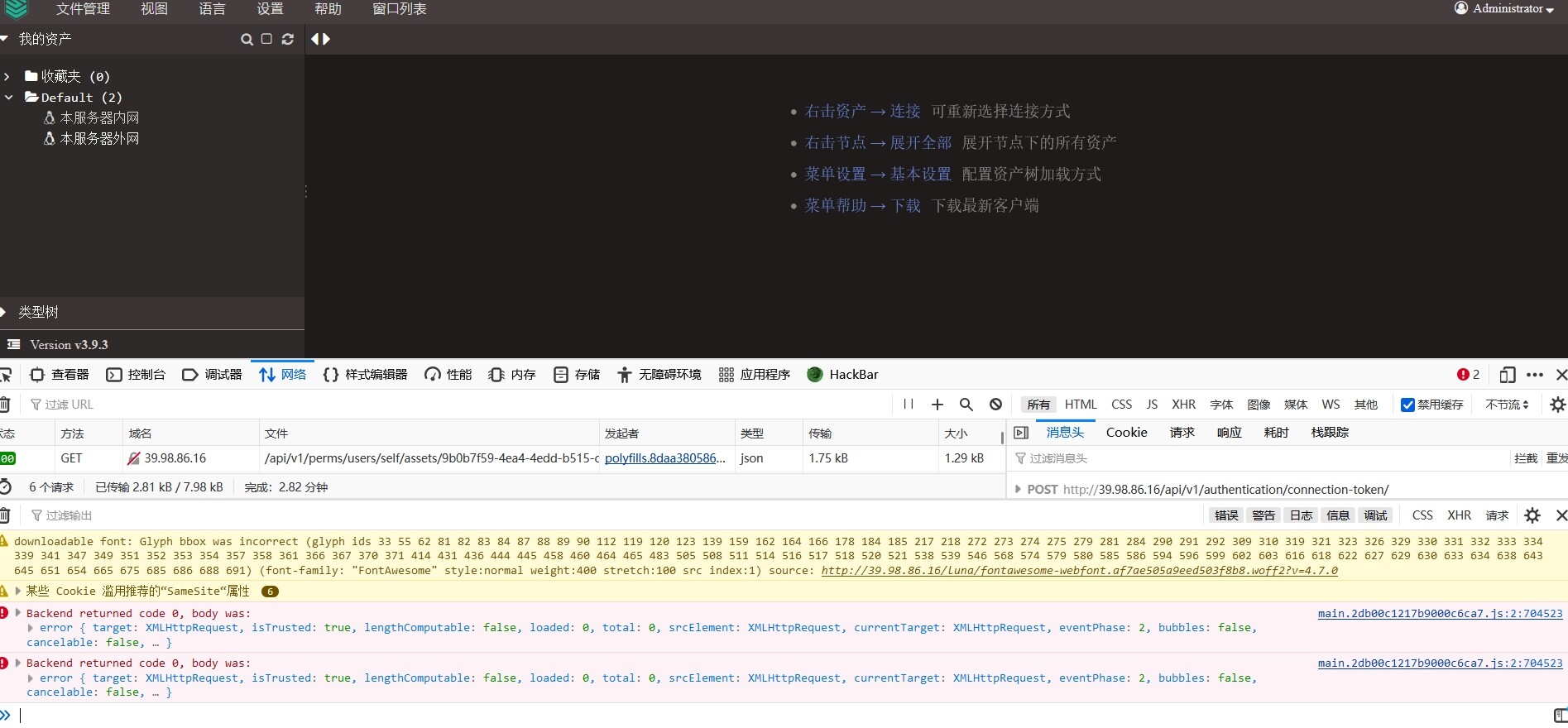
Task: Expand the SameSite cookie warning group
Action: coord(17,591)
